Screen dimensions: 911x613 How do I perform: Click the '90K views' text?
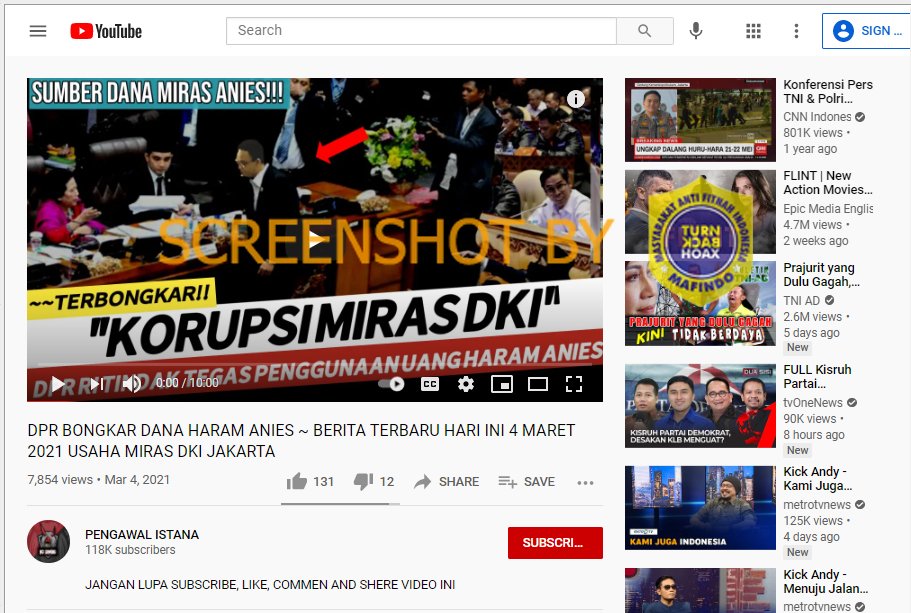pyautogui.click(x=810, y=418)
